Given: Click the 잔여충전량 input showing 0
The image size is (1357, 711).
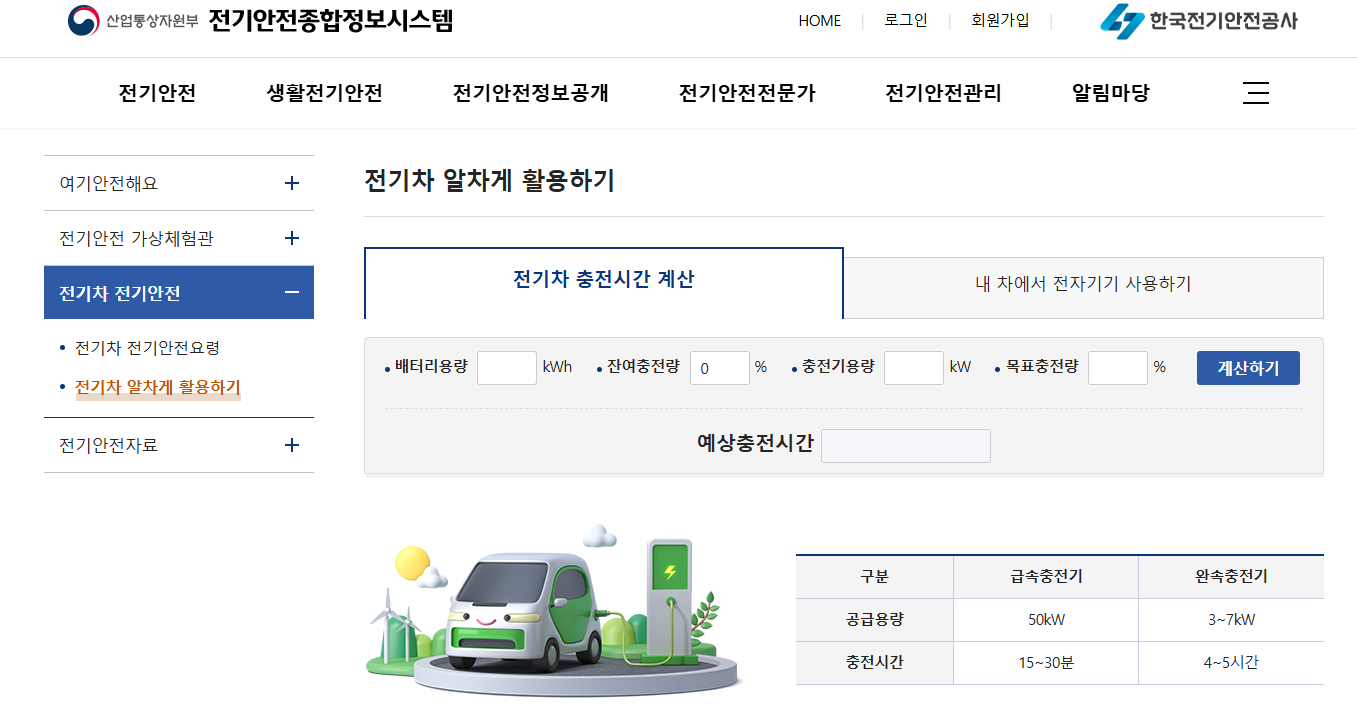Looking at the screenshot, I should (x=719, y=367).
